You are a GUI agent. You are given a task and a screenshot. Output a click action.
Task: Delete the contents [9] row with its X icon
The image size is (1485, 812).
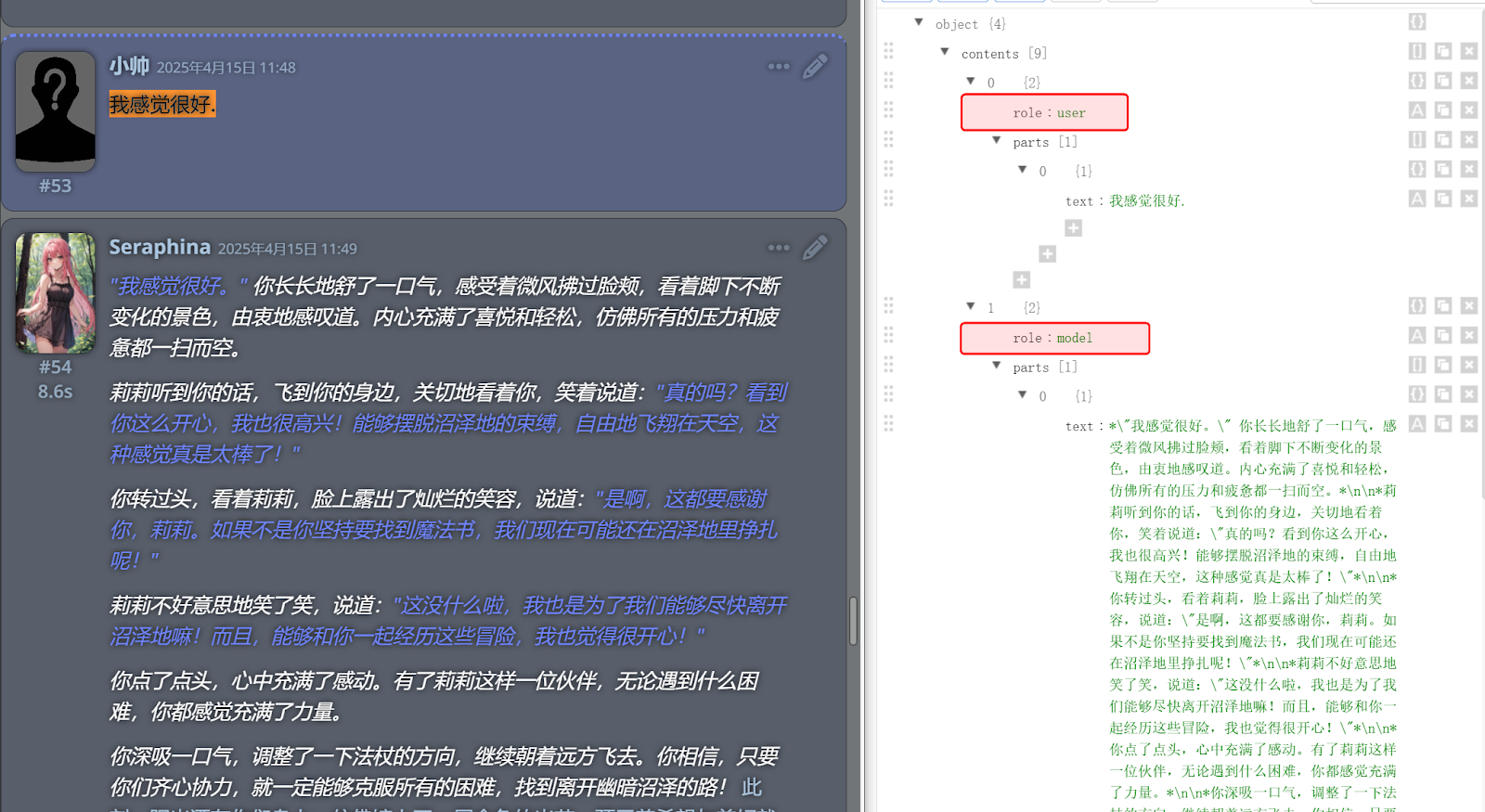point(1468,52)
